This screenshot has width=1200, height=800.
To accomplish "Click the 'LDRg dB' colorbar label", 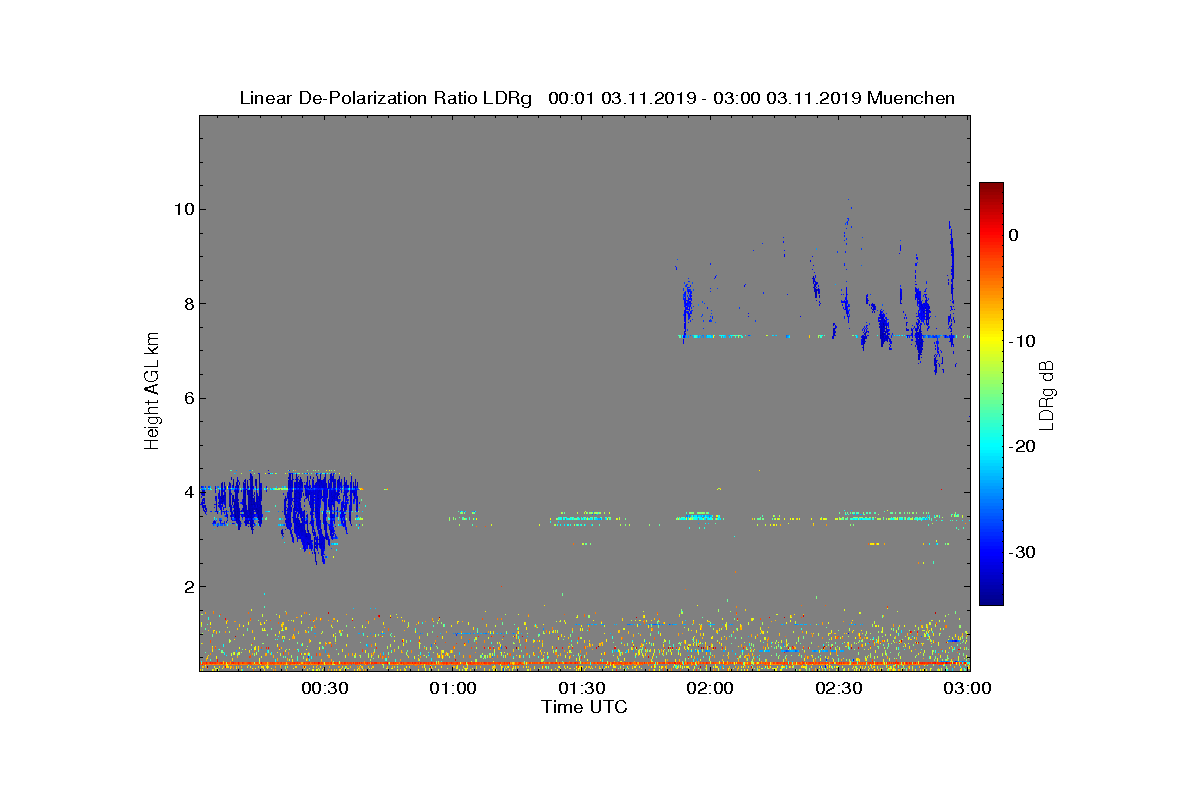I will (x=1047, y=395).
